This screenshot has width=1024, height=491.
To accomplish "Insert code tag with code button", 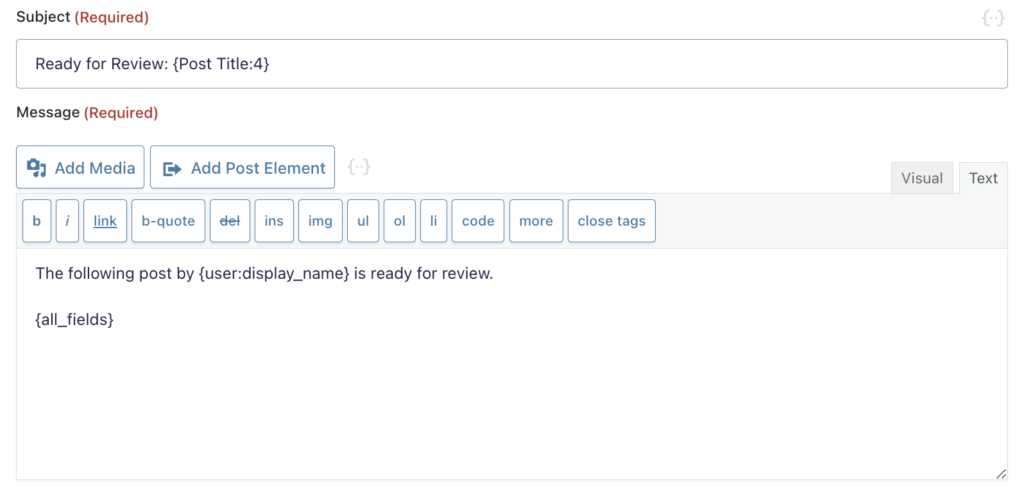I will tap(478, 221).
